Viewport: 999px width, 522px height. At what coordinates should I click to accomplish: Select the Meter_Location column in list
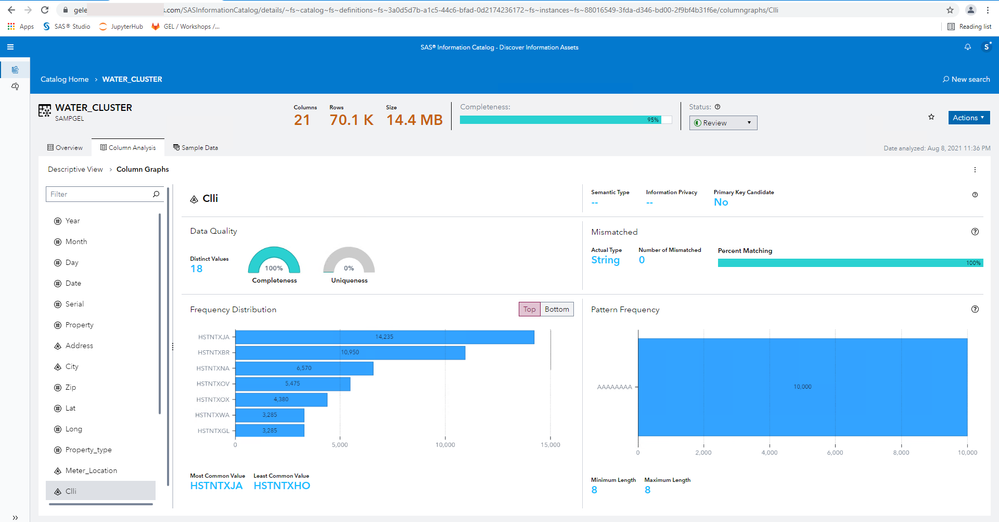click(93, 470)
